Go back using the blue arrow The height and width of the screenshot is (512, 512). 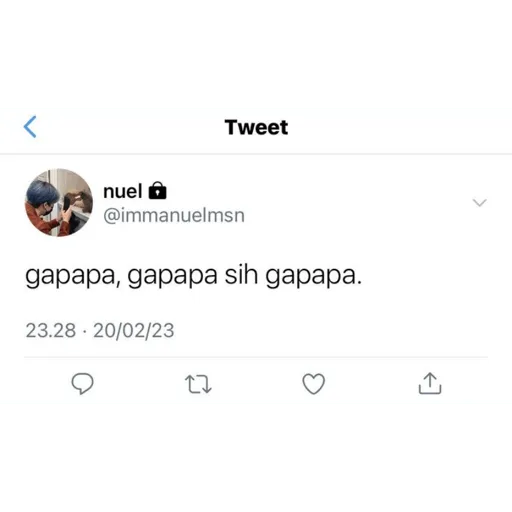[30, 127]
